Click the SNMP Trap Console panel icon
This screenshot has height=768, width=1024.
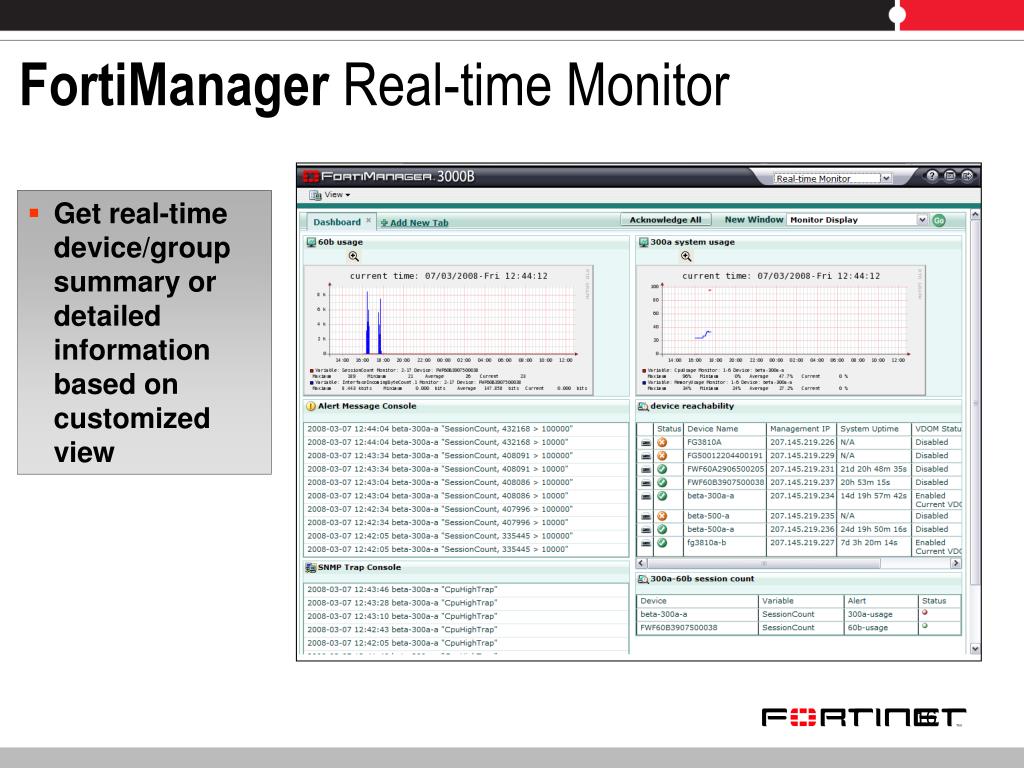click(311, 568)
